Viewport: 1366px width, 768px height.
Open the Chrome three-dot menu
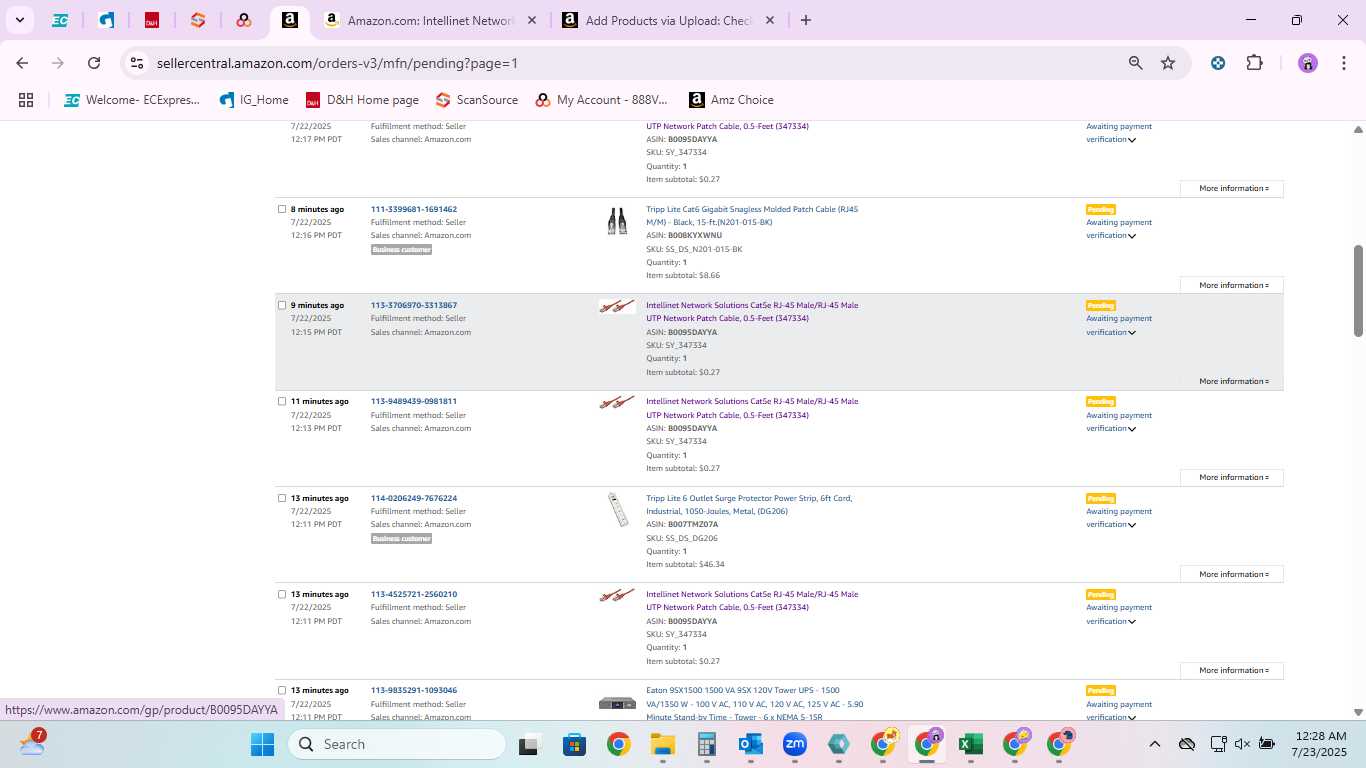pyautogui.click(x=1342, y=63)
